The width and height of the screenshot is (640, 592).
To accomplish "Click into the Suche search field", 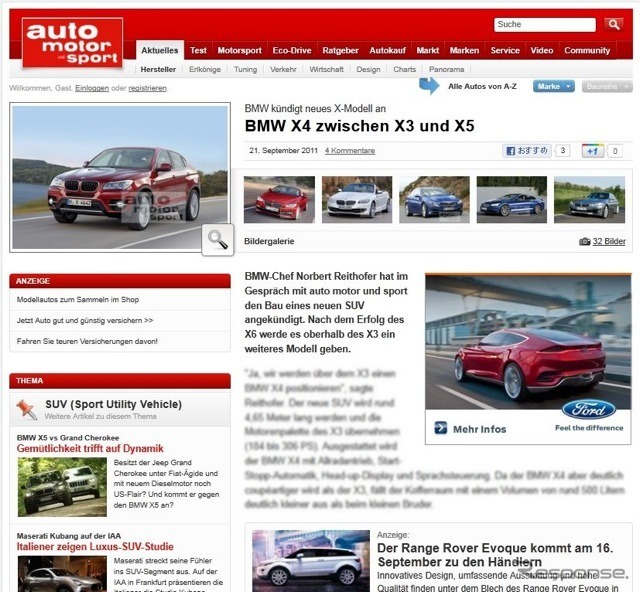I will pos(545,24).
